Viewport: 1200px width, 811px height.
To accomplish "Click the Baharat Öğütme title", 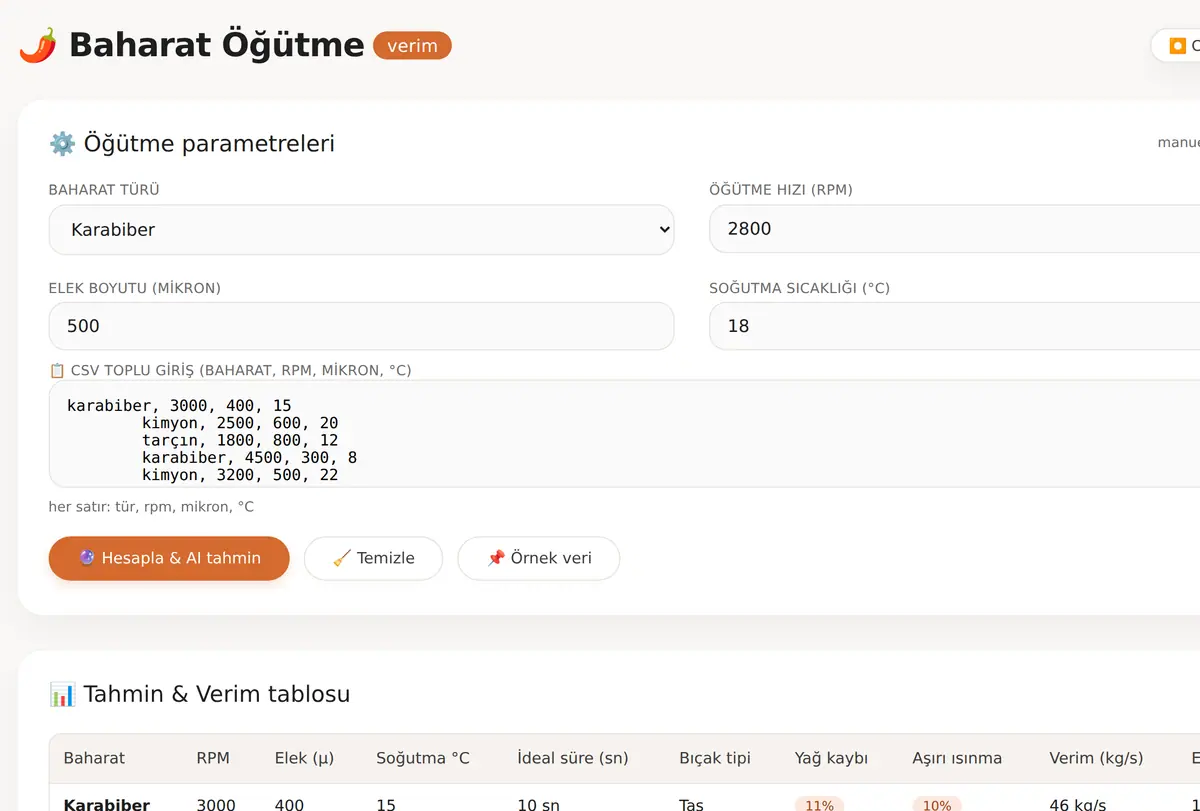I will (216, 45).
